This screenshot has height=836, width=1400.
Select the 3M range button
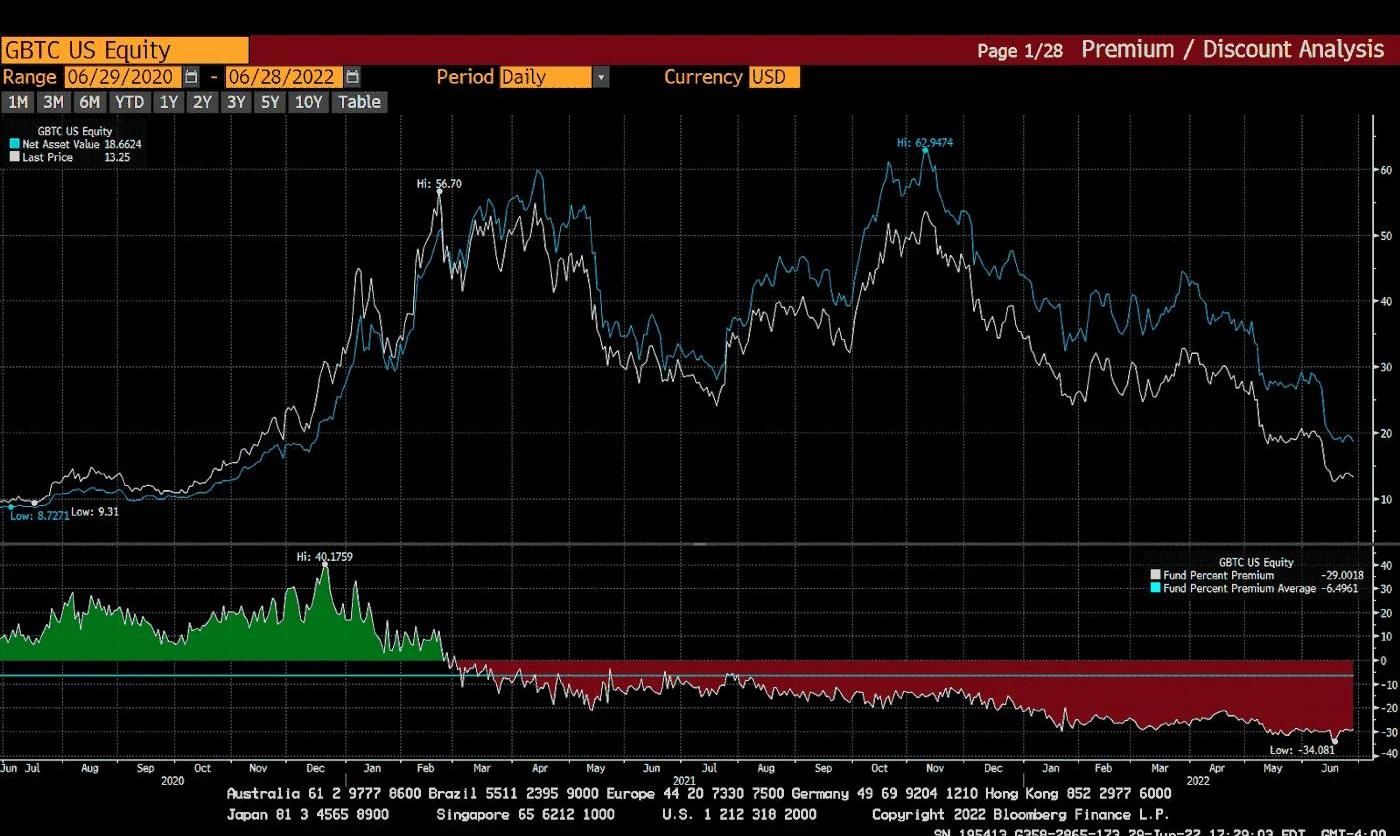[53, 102]
